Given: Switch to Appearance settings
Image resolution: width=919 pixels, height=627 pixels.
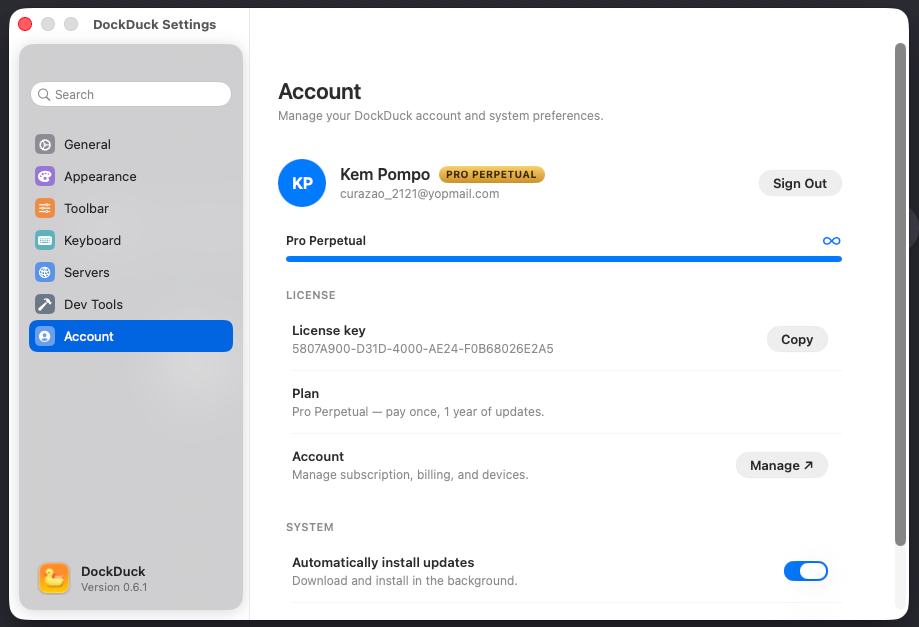Looking at the screenshot, I should tap(131, 176).
